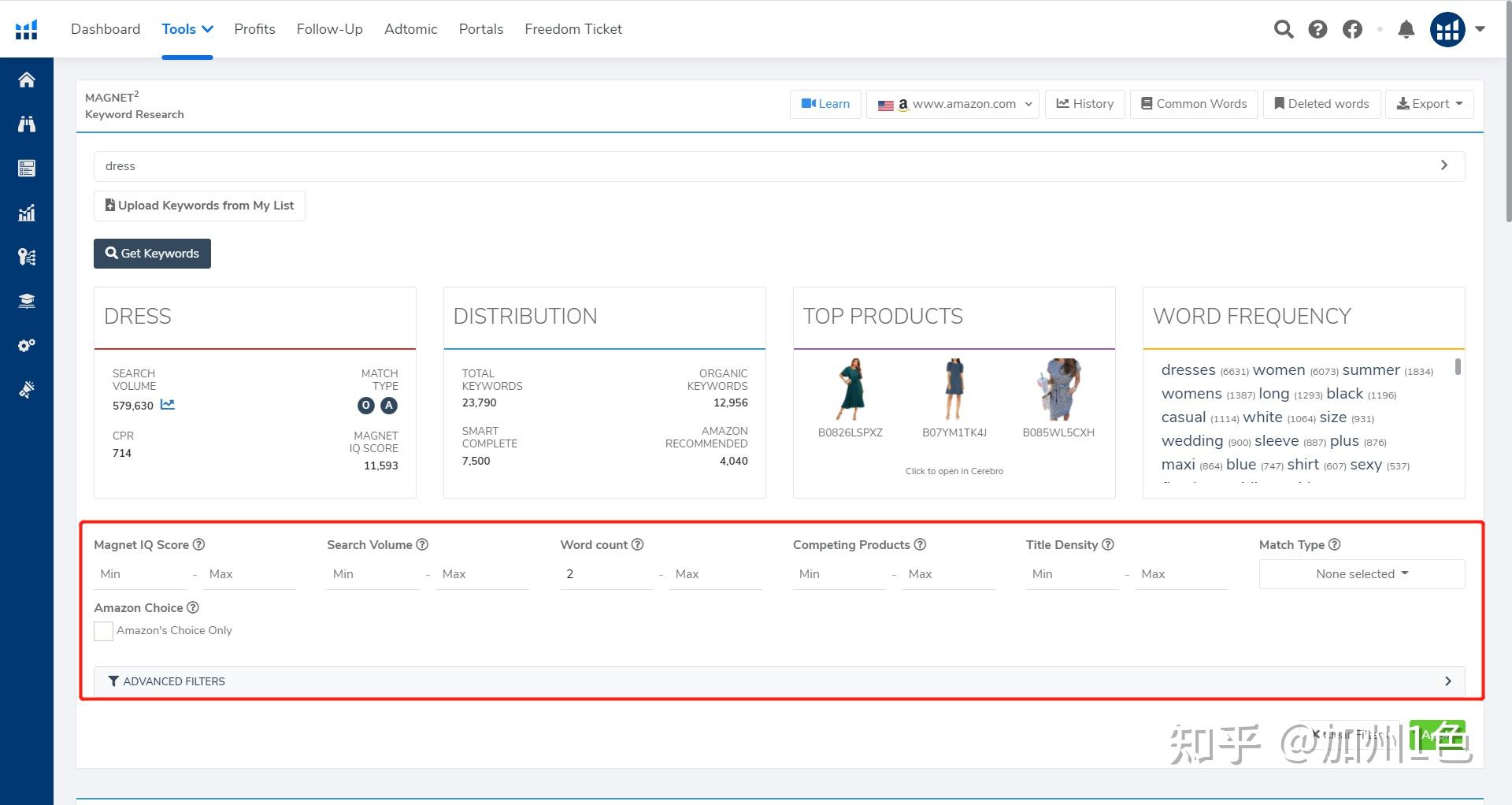Change the www.amazon.com marketplace dropdown
Viewport: 1512px width, 805px height.
(953, 104)
